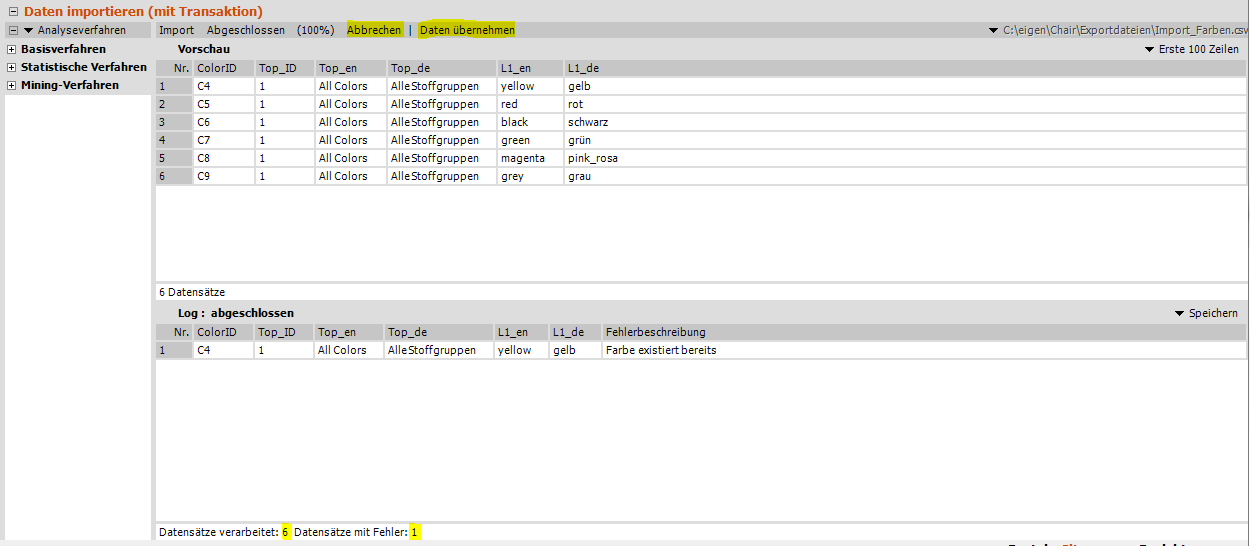Expand the Statistische Verfahren node
Image resolution: width=1250 pixels, height=546 pixels.
(x=11, y=67)
